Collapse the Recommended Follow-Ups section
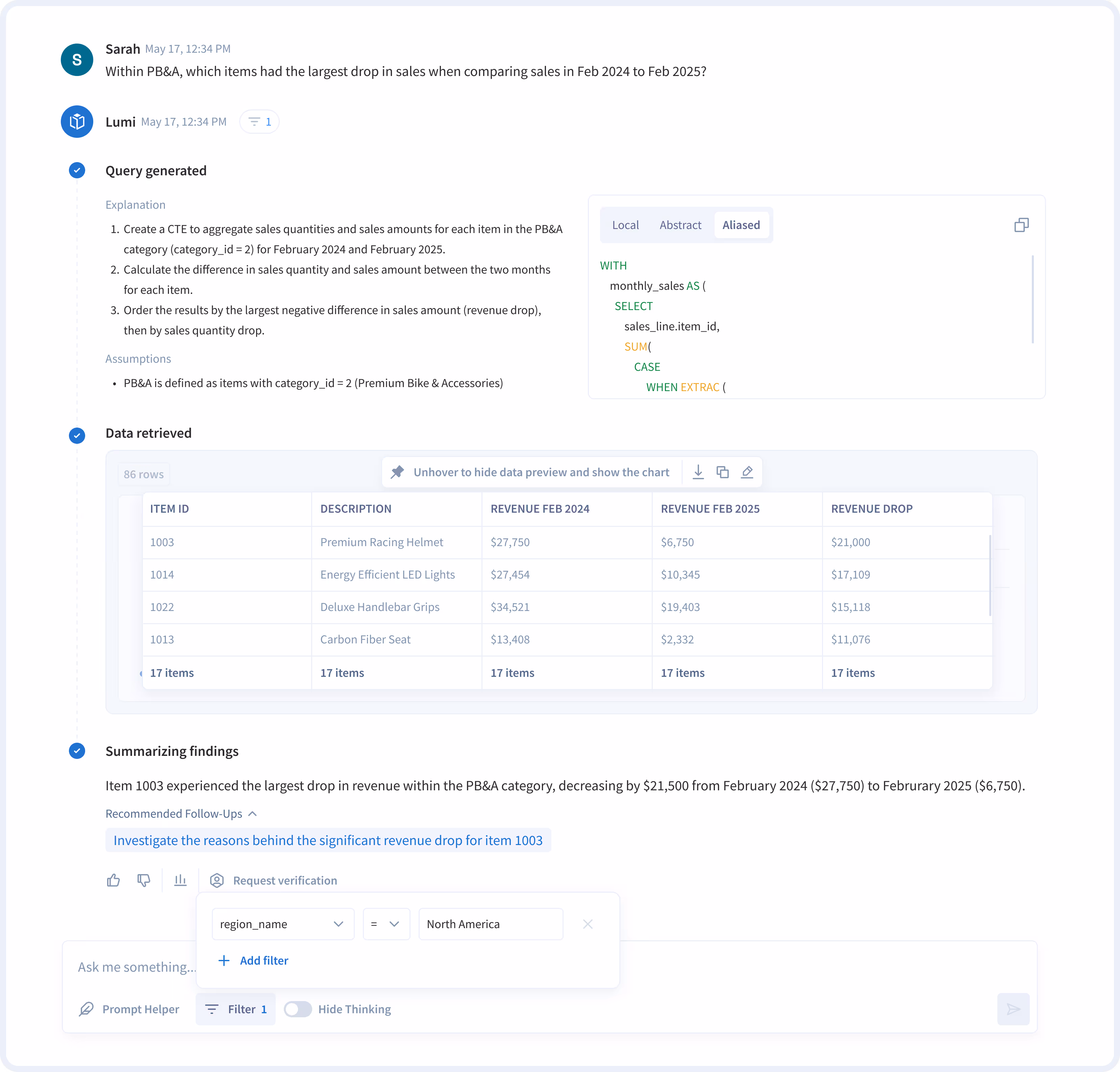 pyautogui.click(x=252, y=814)
